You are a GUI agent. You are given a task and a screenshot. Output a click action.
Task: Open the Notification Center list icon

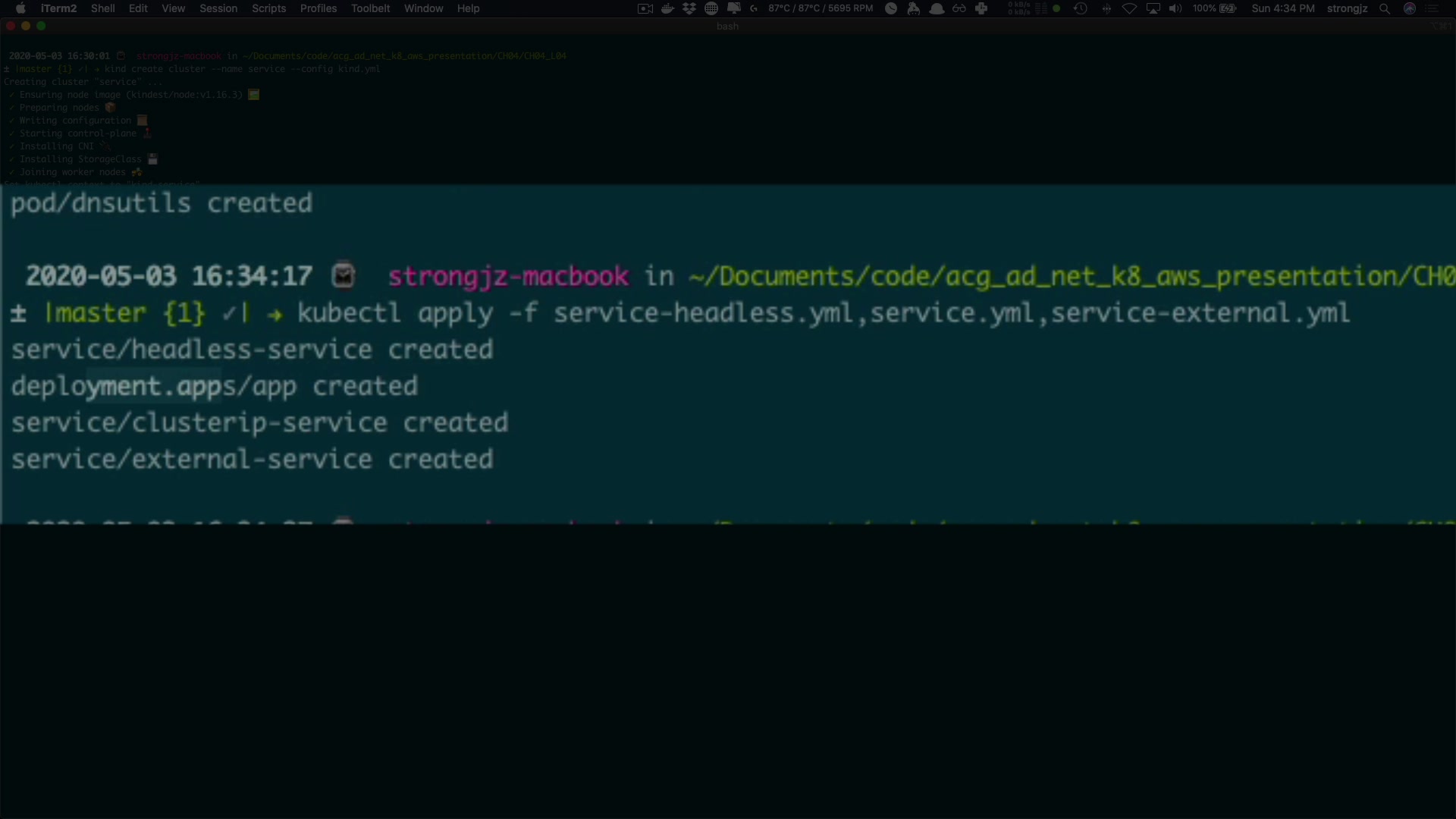point(1432,8)
